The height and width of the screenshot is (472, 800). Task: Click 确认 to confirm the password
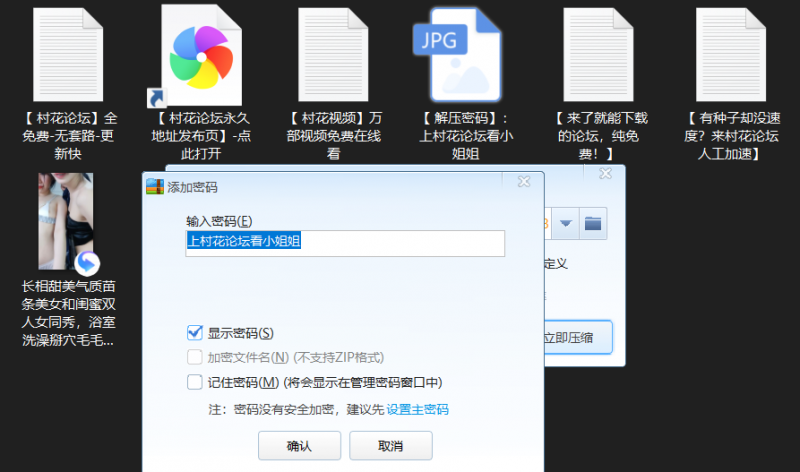pyautogui.click(x=299, y=445)
